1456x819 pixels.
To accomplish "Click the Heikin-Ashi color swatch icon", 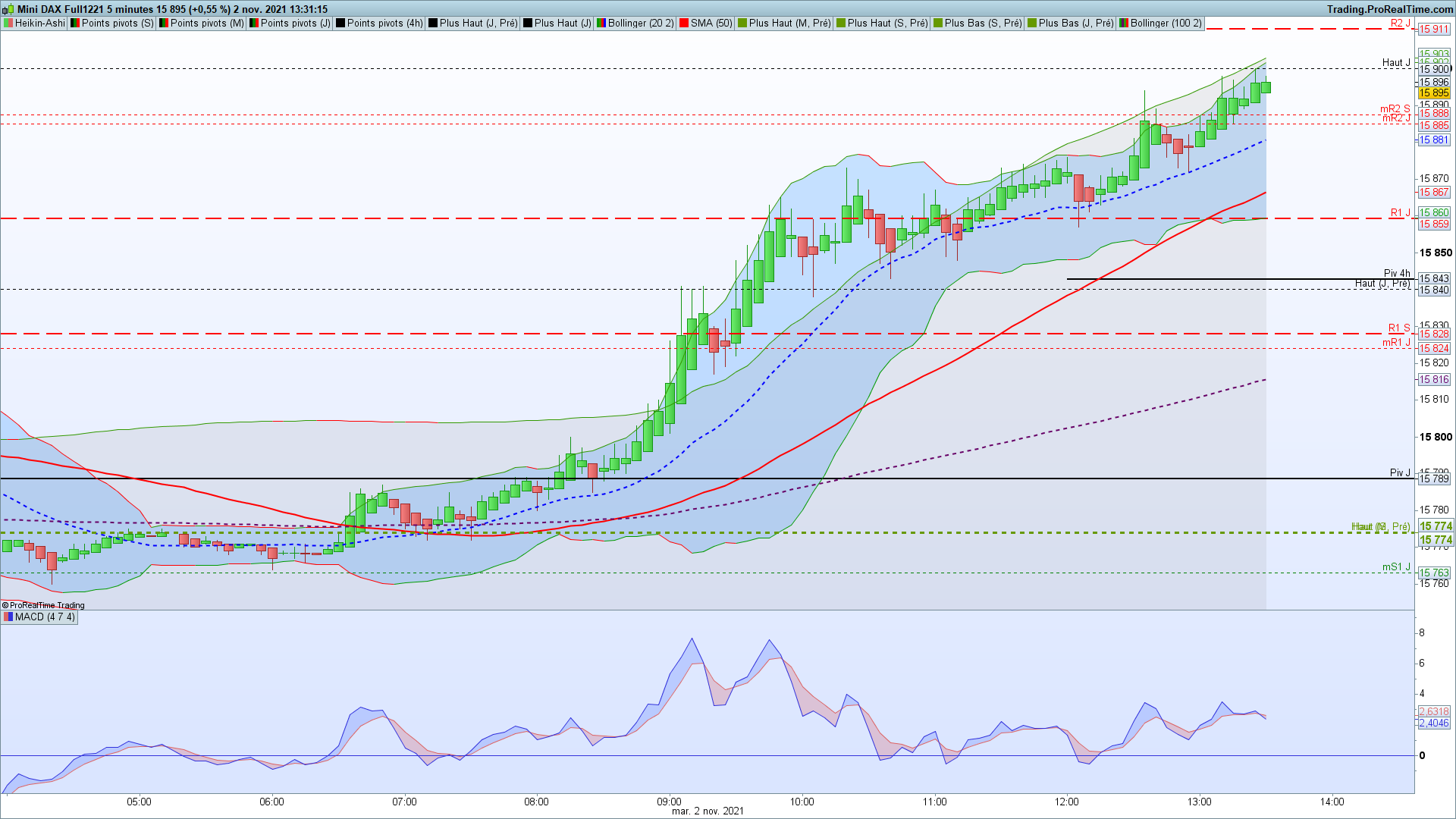I will [x=8, y=24].
